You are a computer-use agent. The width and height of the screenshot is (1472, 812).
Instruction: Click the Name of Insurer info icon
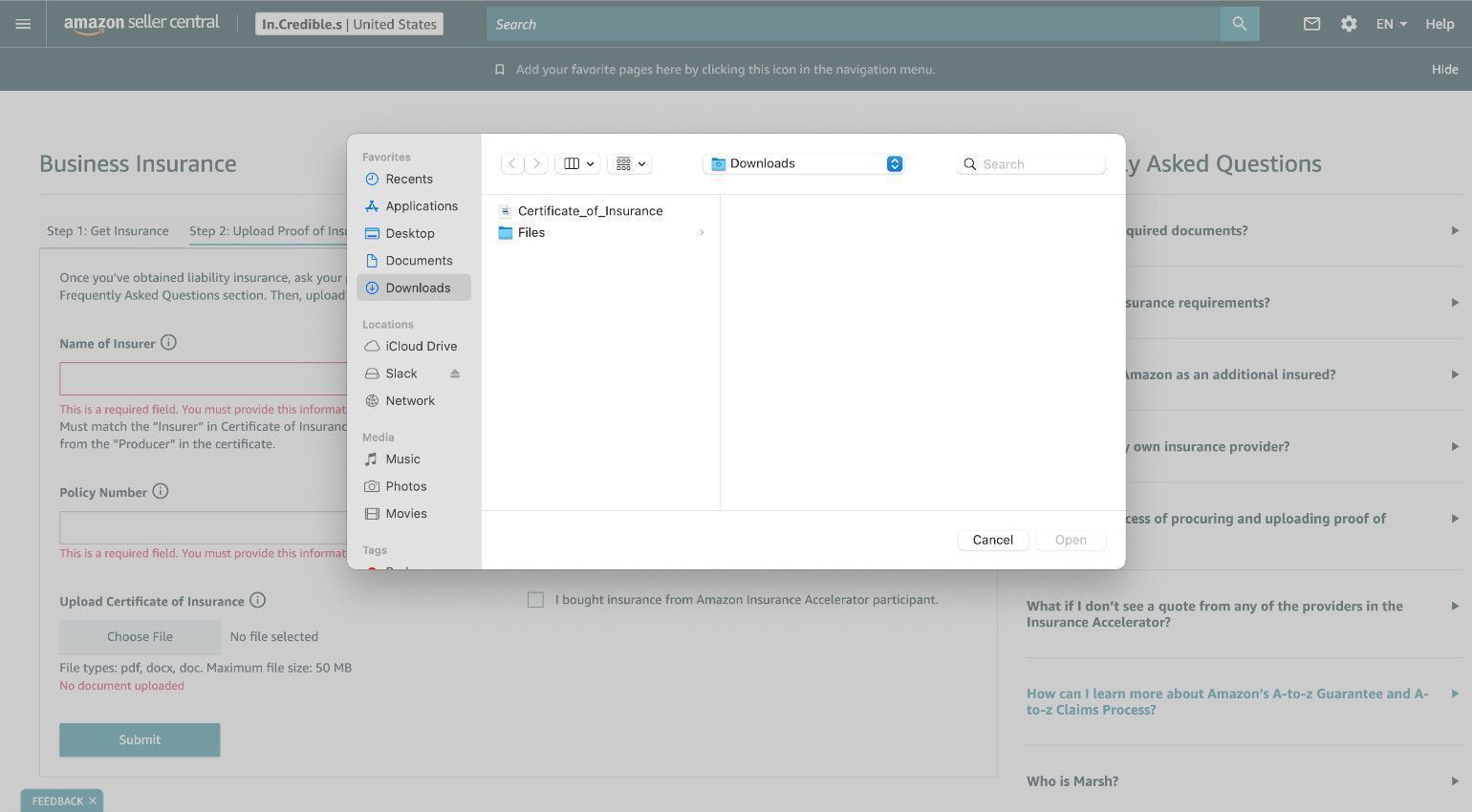pos(168,342)
